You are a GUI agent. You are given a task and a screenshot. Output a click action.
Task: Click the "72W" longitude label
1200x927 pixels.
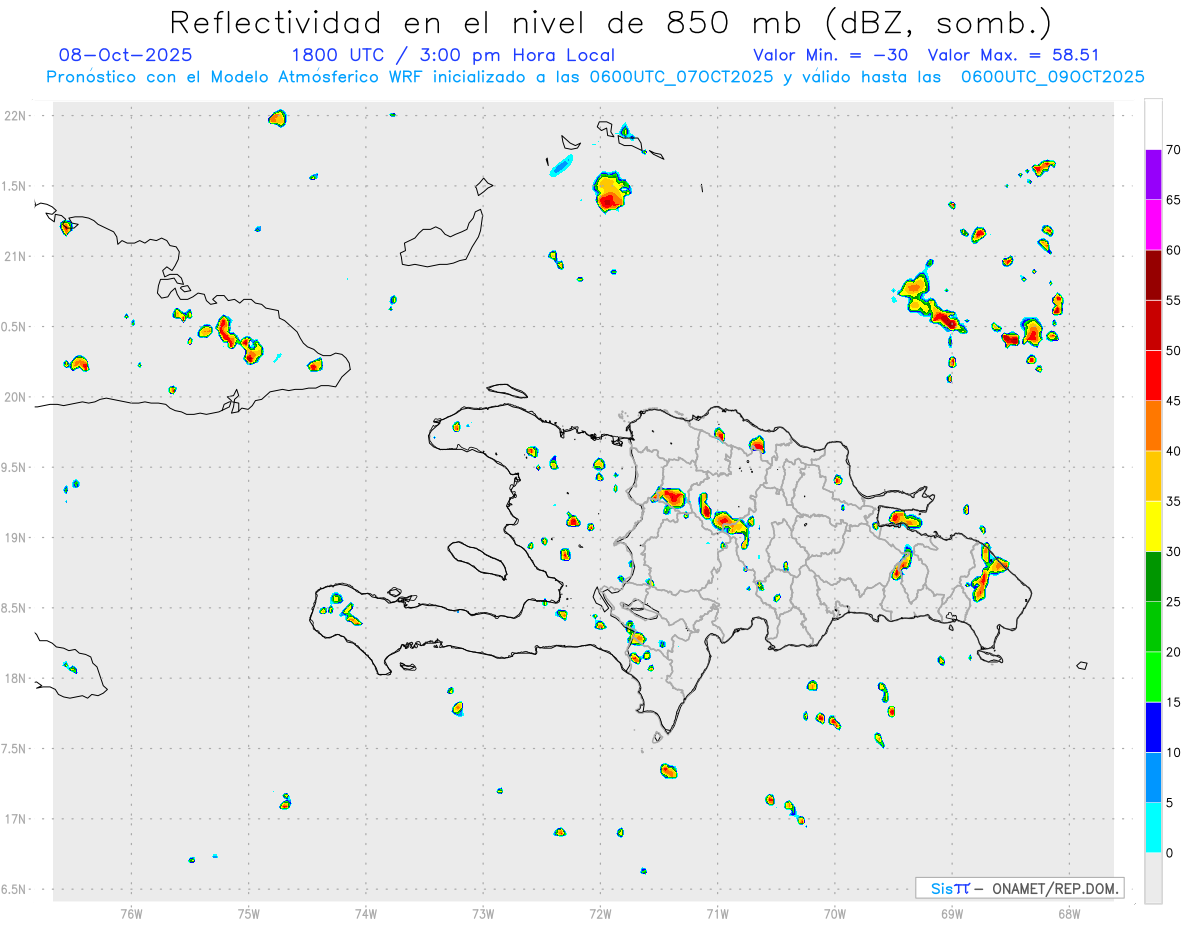pos(600,913)
